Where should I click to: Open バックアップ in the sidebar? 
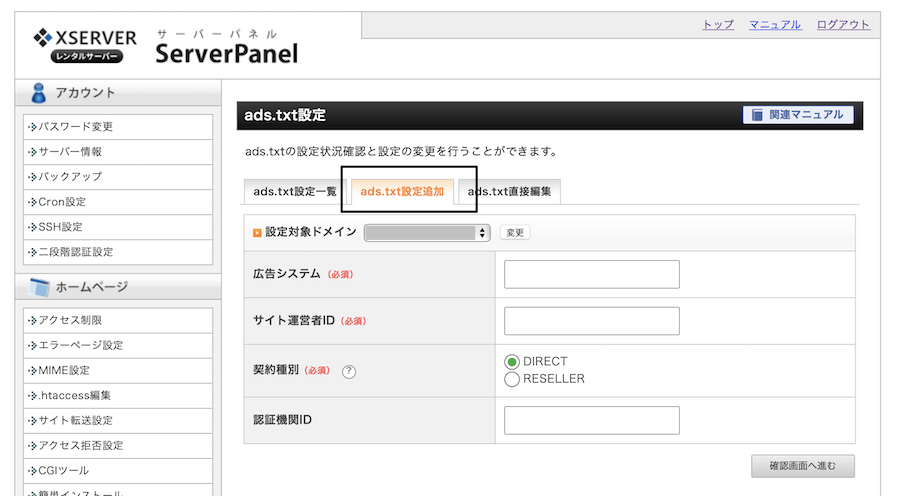coord(118,177)
